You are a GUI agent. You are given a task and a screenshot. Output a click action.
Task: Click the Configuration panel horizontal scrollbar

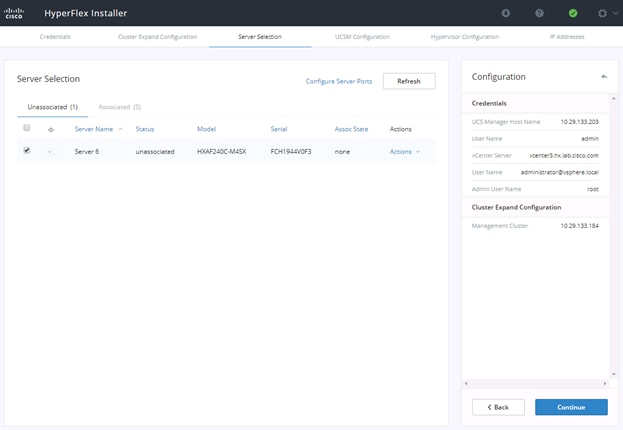[535, 384]
